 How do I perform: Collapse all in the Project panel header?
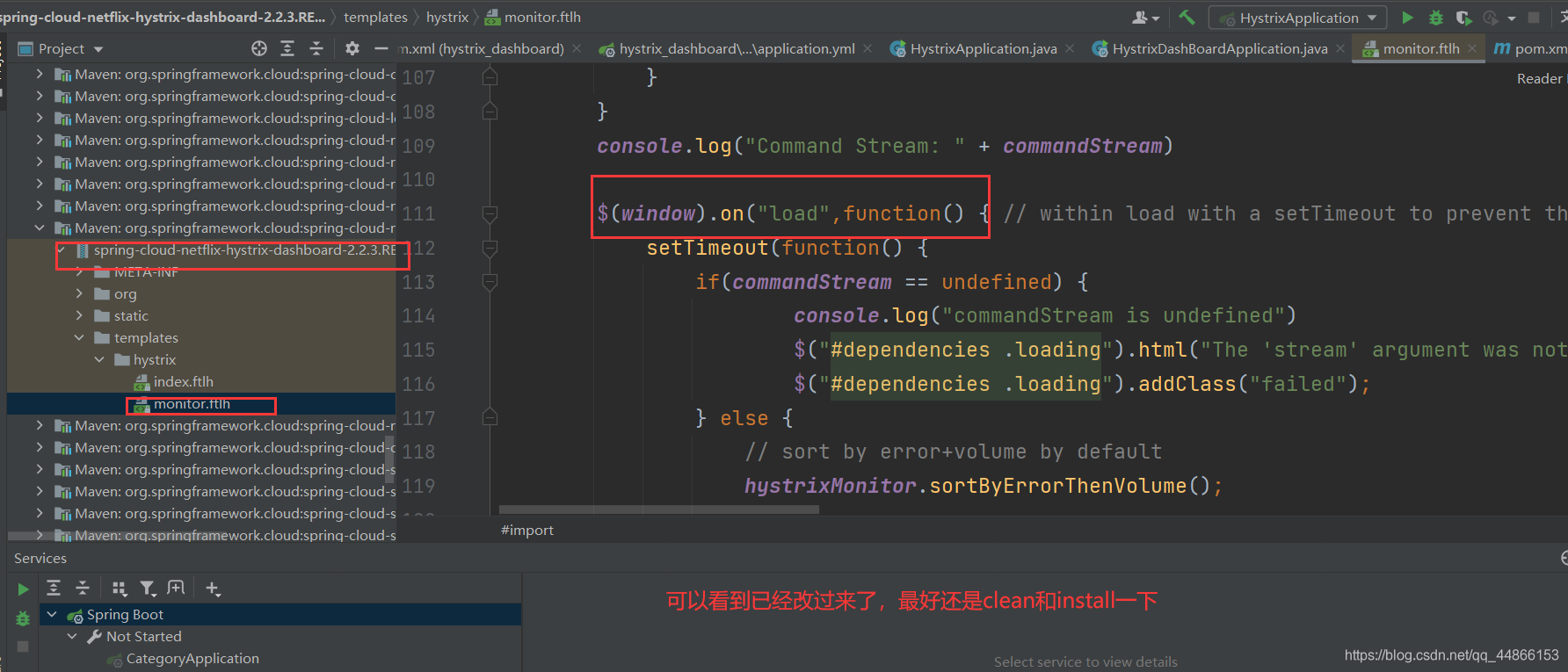click(x=316, y=48)
